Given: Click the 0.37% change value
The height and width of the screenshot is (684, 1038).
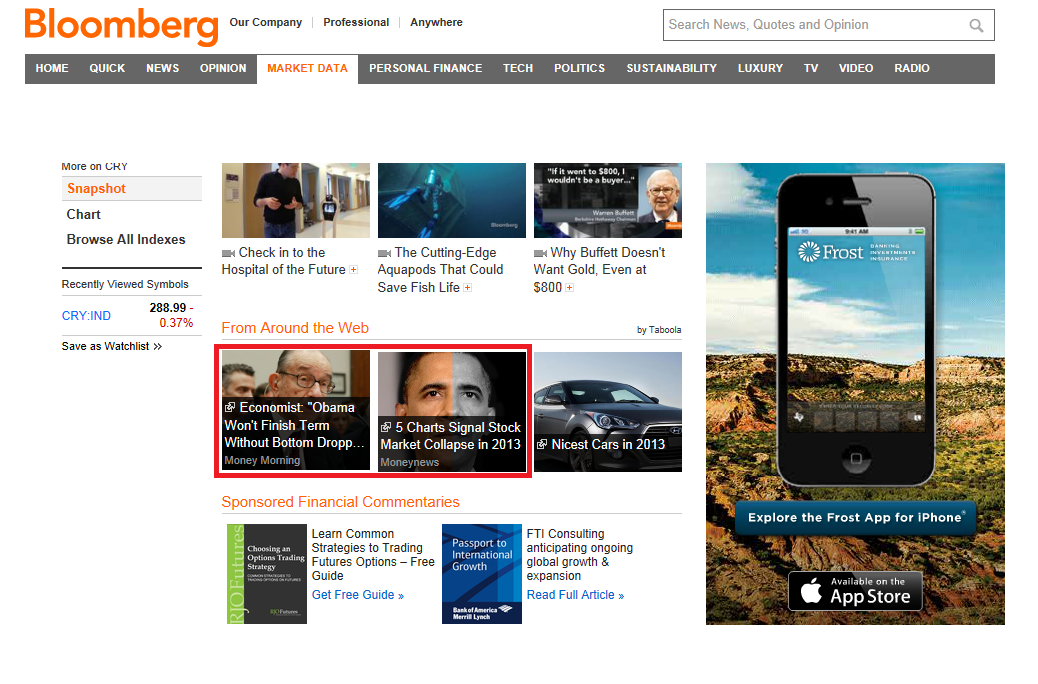Looking at the screenshot, I should [x=176, y=323].
